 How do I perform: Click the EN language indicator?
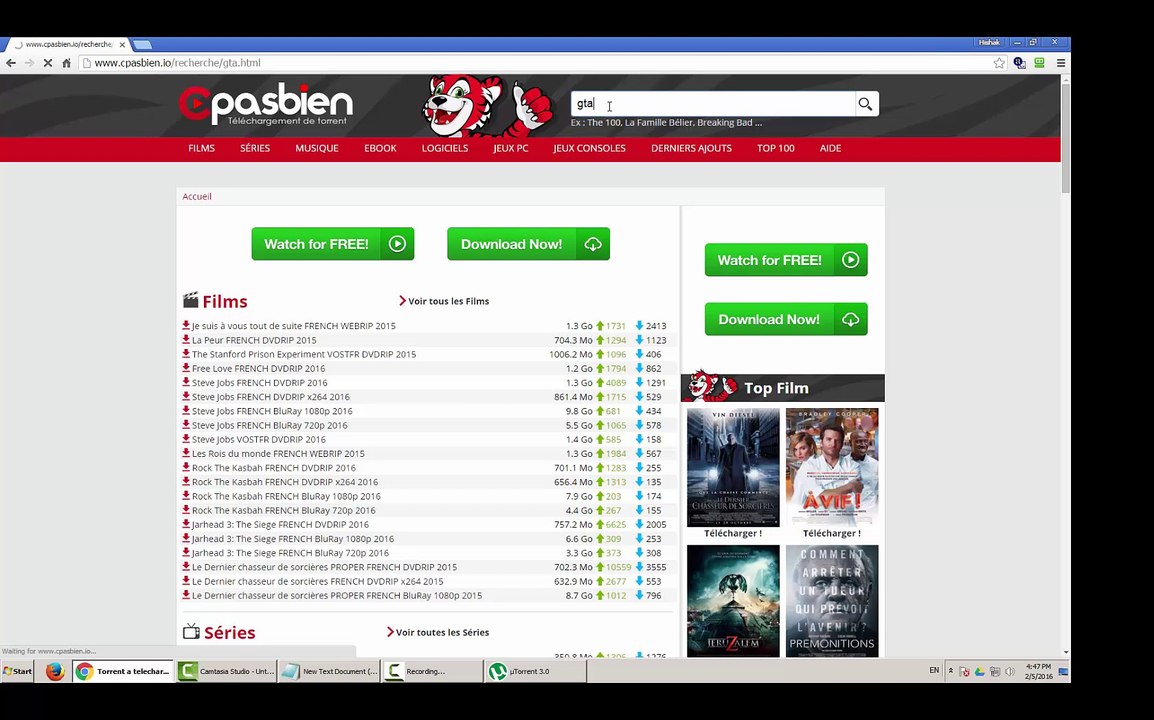tap(934, 671)
